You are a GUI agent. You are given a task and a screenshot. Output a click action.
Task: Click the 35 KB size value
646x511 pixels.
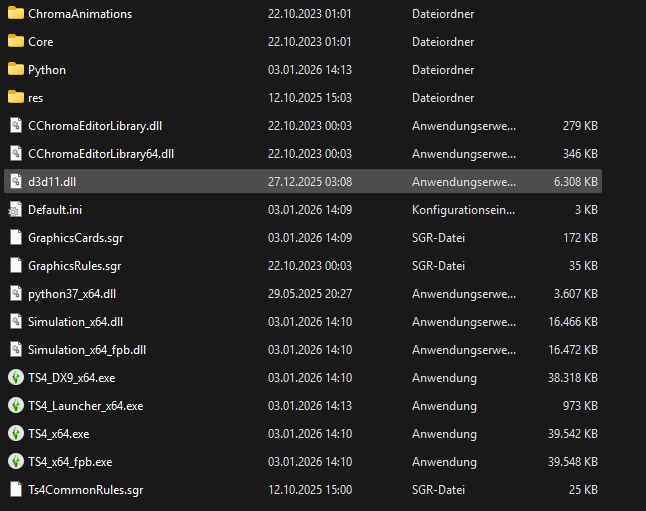pyautogui.click(x=583, y=266)
